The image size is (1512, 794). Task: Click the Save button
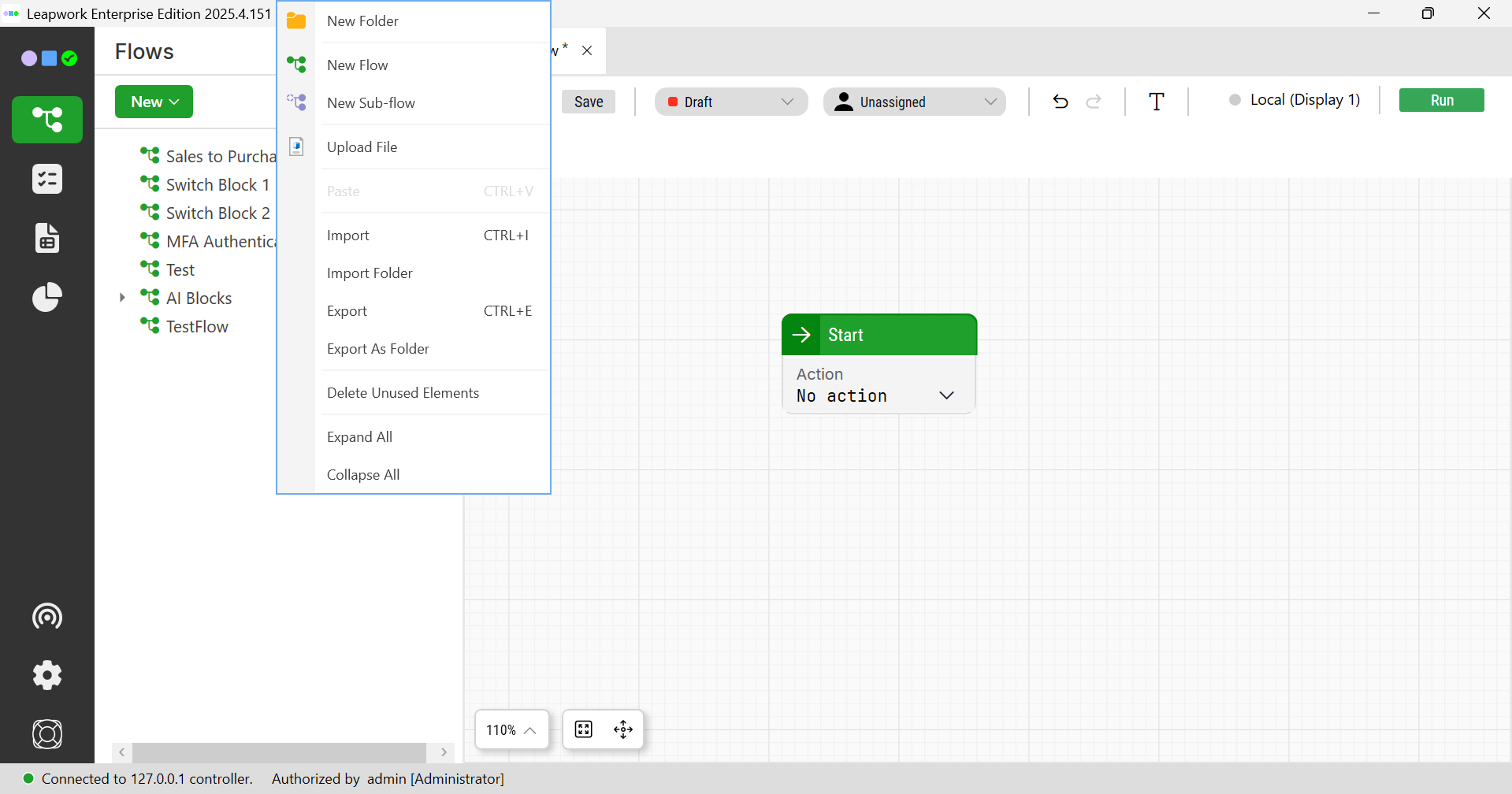tap(589, 102)
